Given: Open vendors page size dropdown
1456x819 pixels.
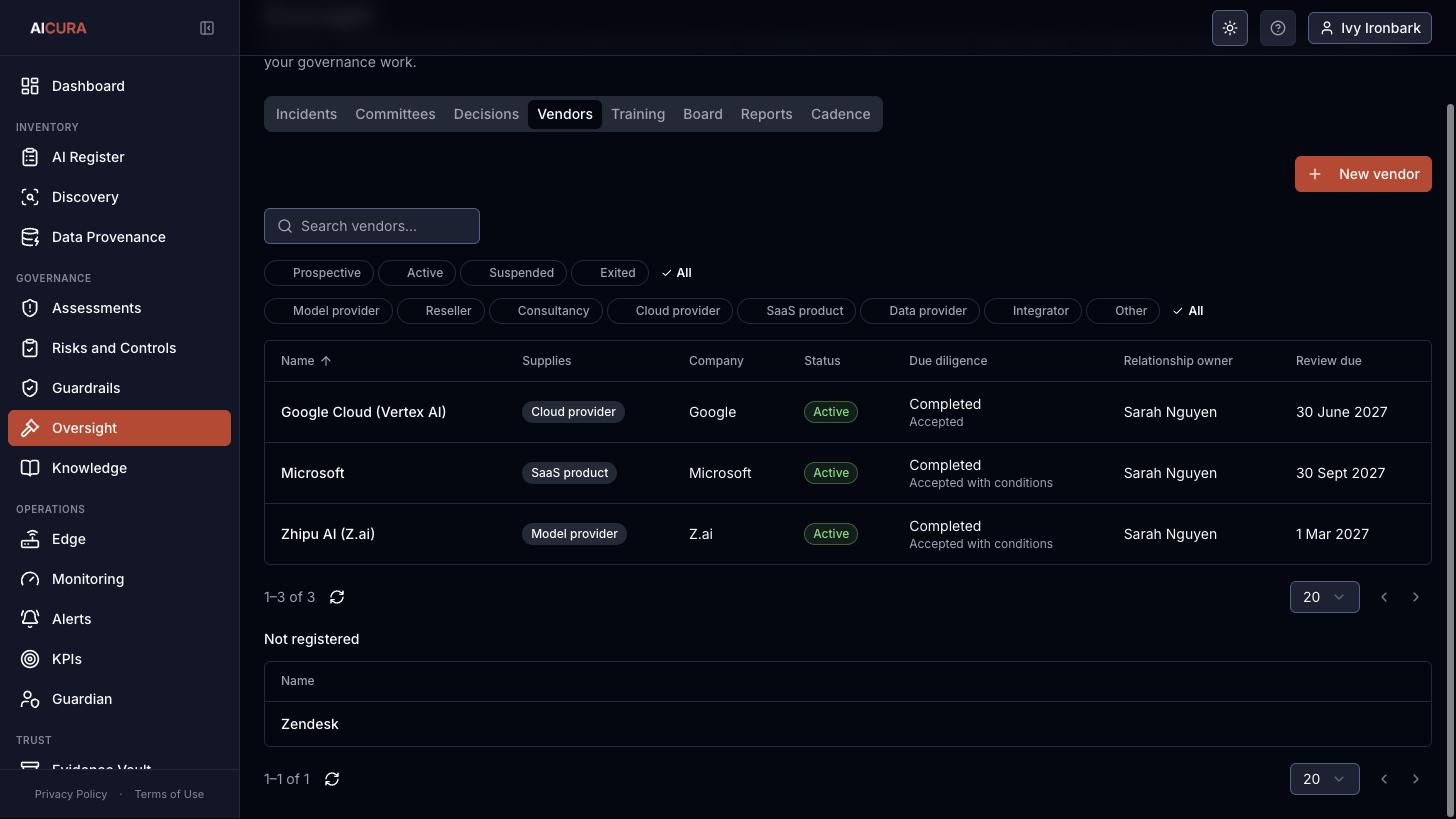Looking at the screenshot, I should coord(1324,597).
